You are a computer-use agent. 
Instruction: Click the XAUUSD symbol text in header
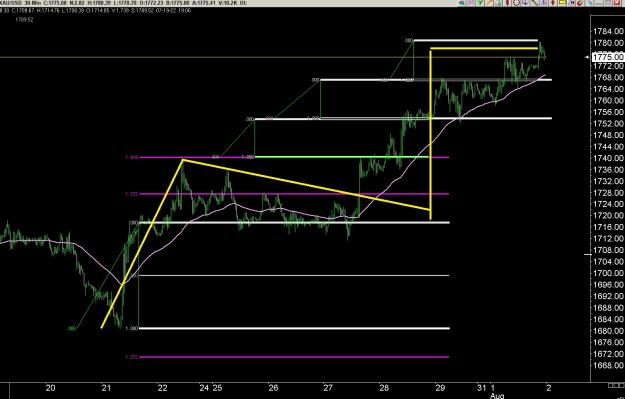[x=11, y=3]
